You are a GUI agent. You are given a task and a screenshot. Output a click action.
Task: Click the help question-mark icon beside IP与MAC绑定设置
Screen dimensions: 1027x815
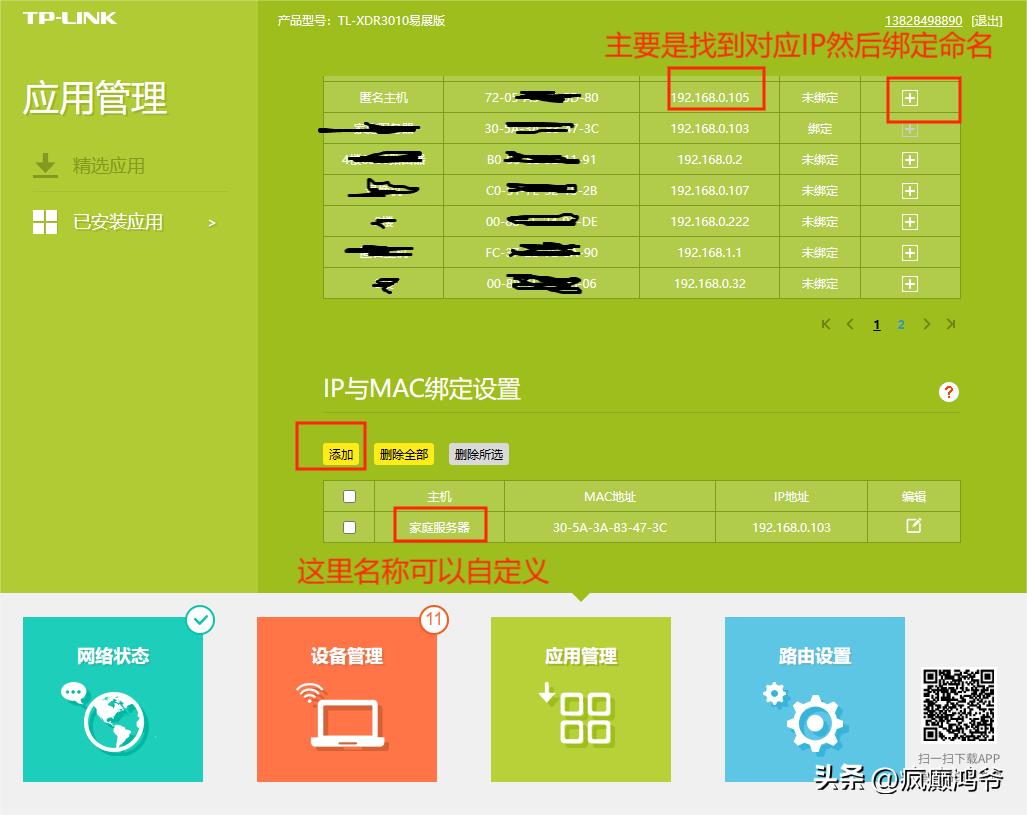[x=947, y=392]
